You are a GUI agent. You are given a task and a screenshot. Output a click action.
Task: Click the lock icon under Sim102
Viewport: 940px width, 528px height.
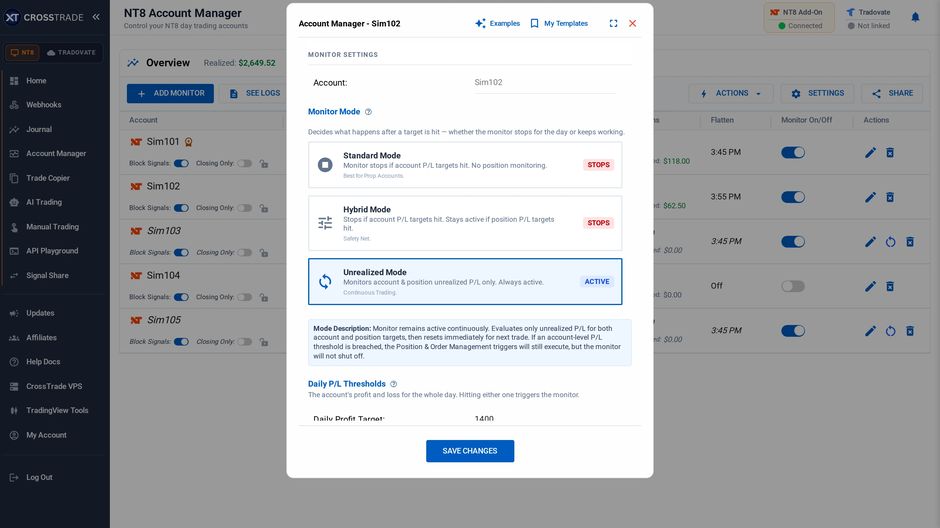pyautogui.click(x=264, y=209)
